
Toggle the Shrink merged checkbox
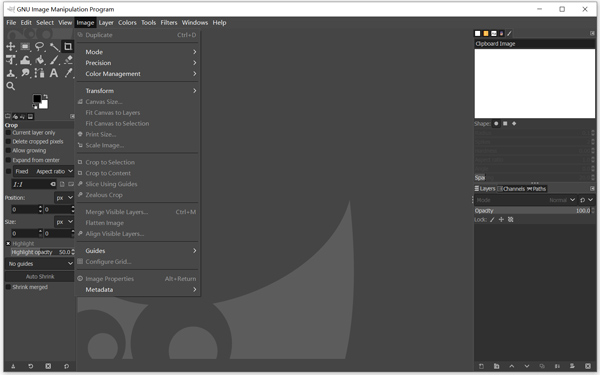pos(8,287)
